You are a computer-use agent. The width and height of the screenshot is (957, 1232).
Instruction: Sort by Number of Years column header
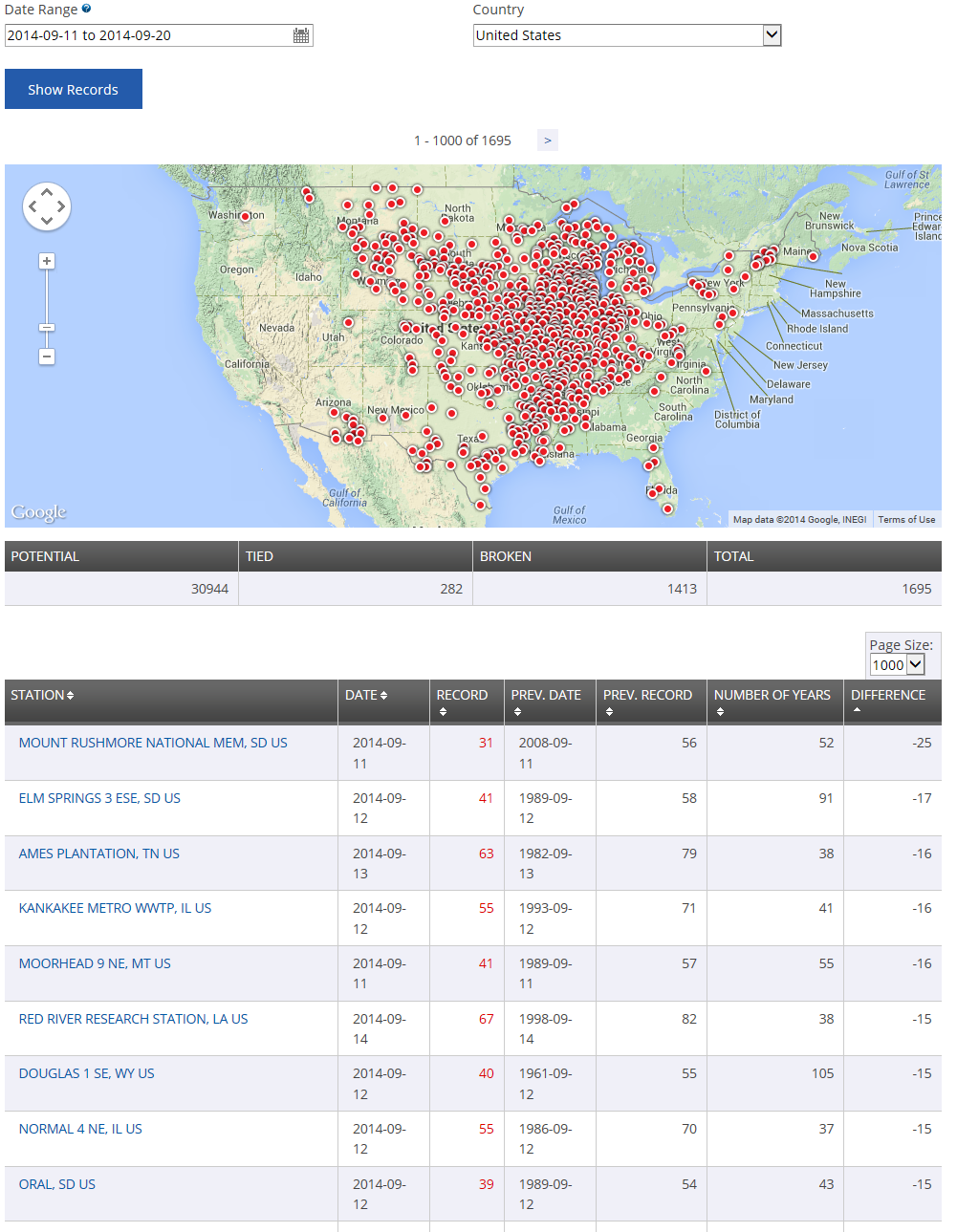pyautogui.click(x=772, y=695)
